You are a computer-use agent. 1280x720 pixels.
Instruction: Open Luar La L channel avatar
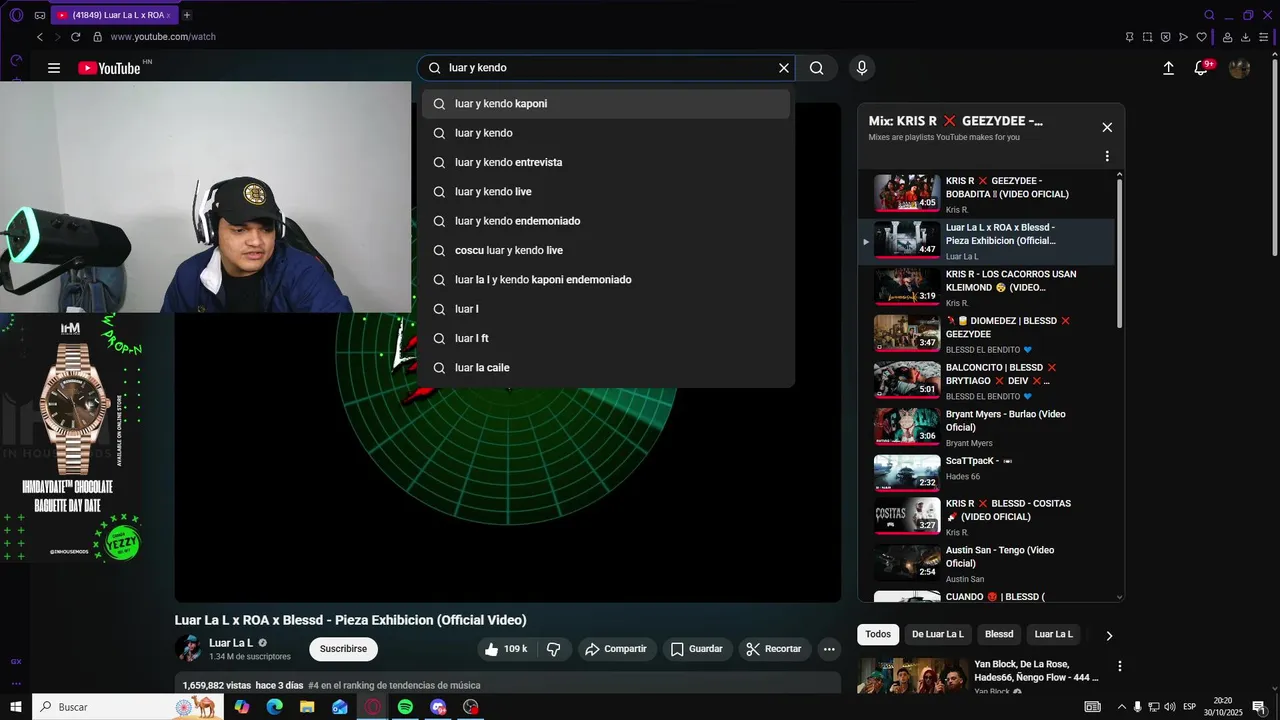[188, 648]
